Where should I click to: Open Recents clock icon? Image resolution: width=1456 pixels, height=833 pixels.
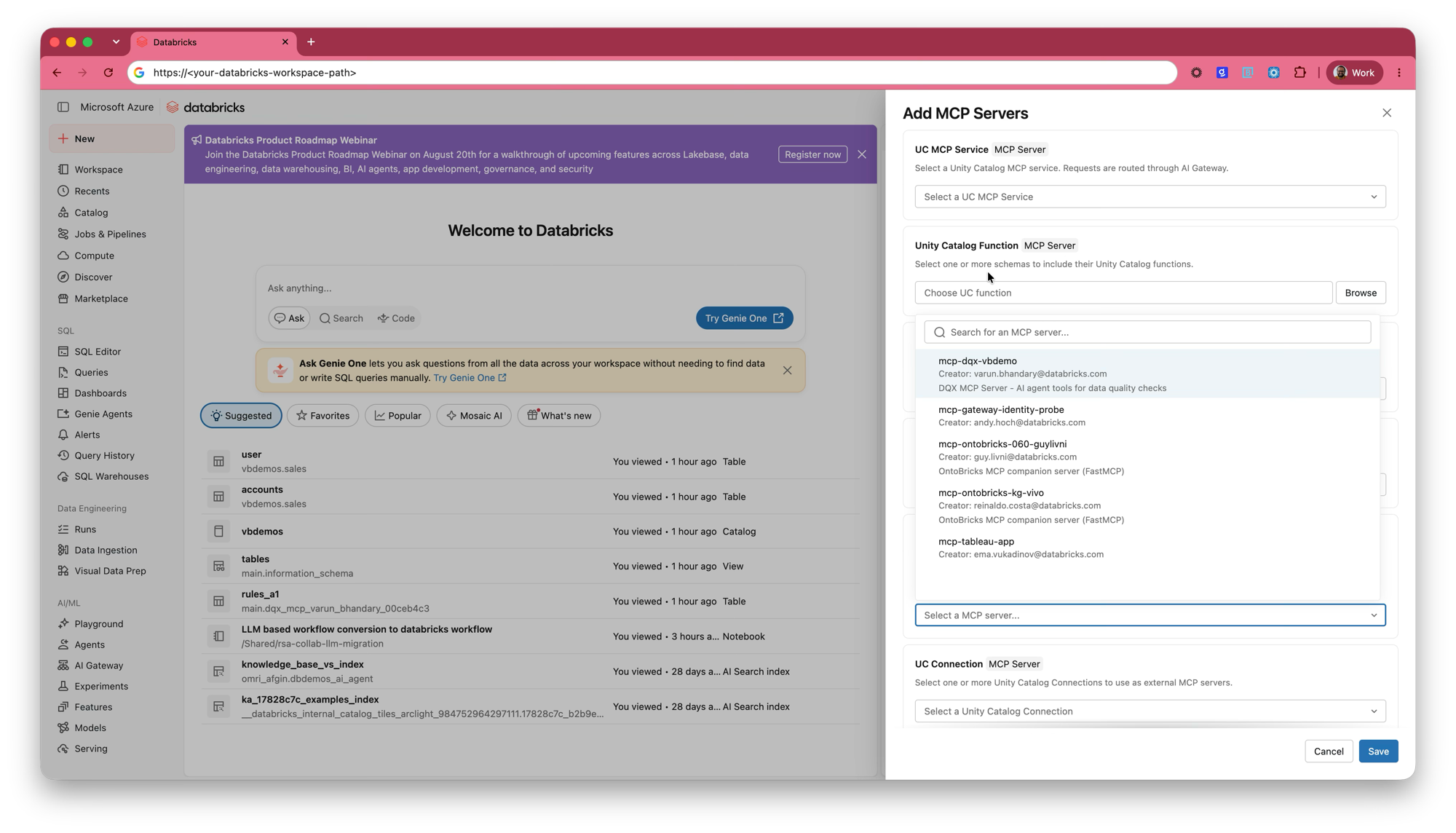point(63,191)
